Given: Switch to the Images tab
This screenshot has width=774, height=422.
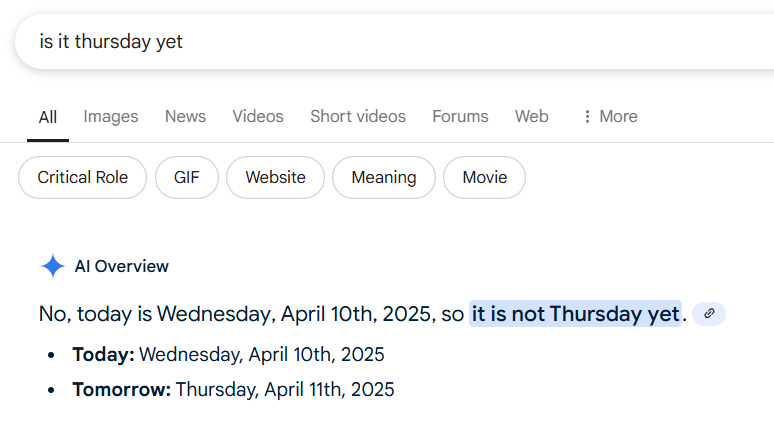Looking at the screenshot, I should (111, 117).
